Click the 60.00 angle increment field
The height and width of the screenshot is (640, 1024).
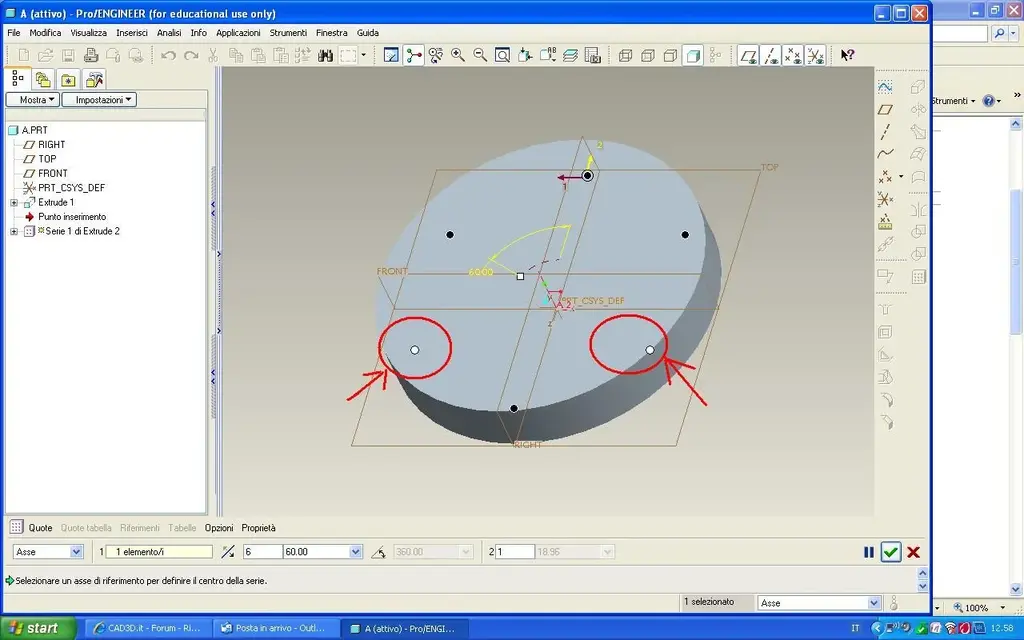317,552
